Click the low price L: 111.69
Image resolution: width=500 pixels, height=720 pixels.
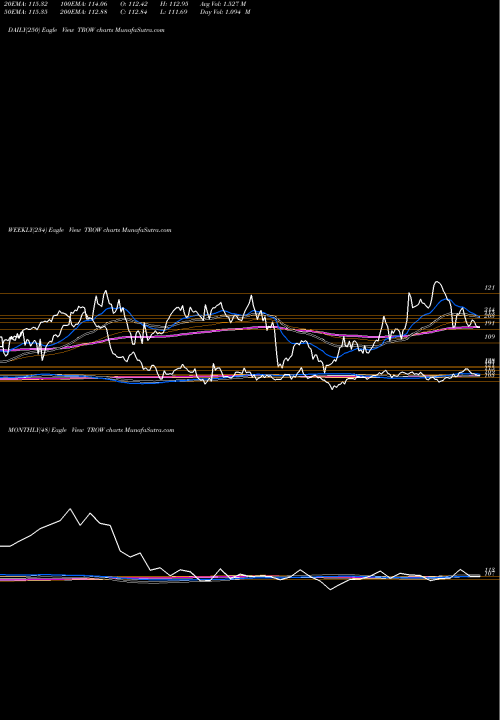[174, 12]
